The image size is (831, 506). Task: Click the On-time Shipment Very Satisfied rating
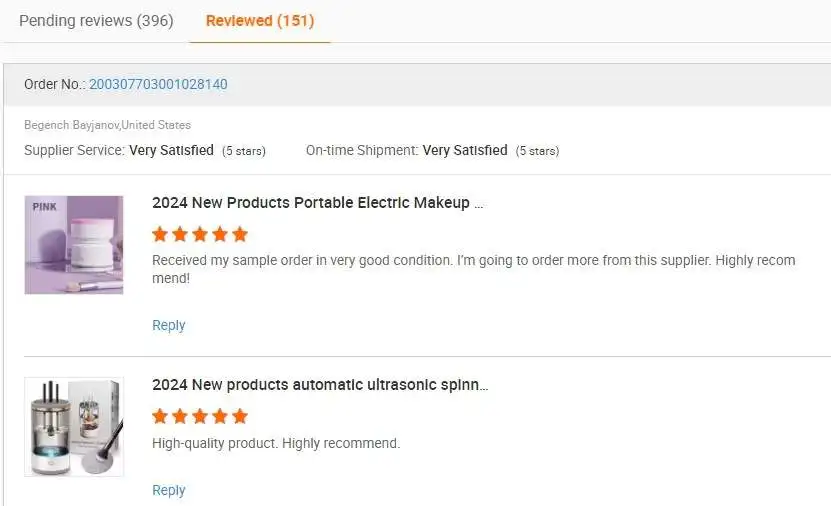pos(465,150)
